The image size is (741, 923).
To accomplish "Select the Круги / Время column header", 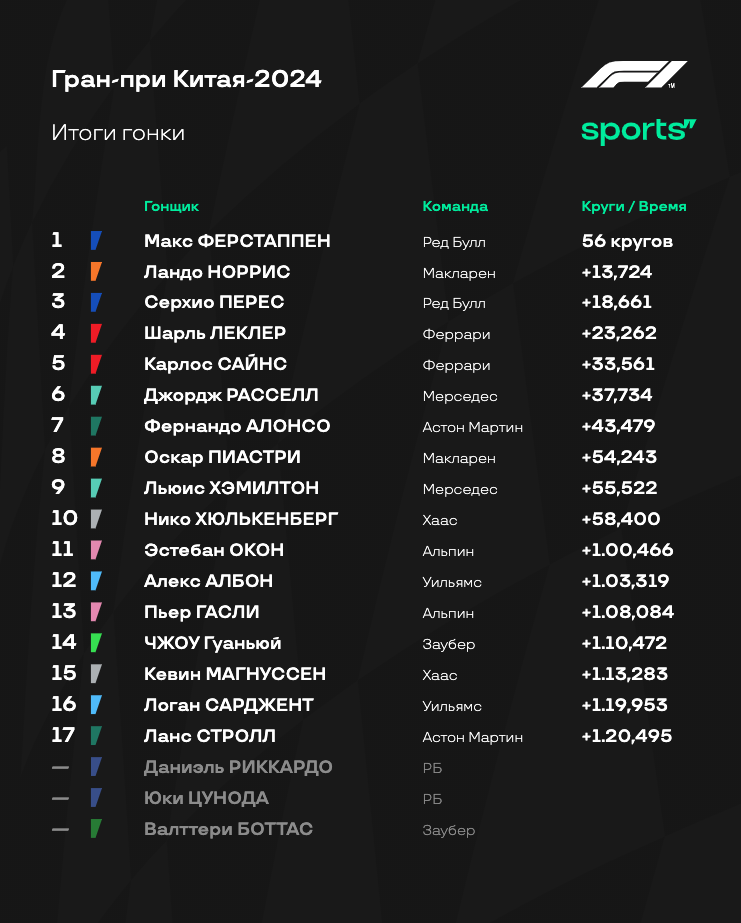I will coord(634,207).
